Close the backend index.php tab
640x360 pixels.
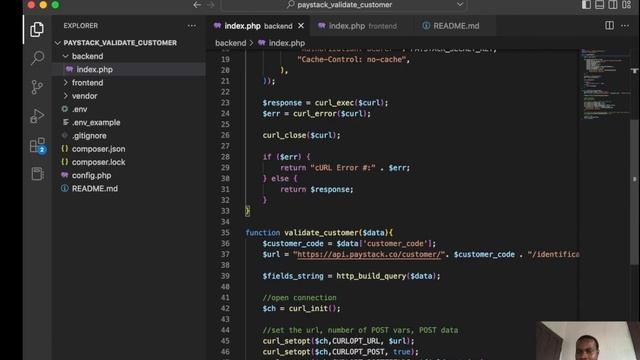pos(301,26)
